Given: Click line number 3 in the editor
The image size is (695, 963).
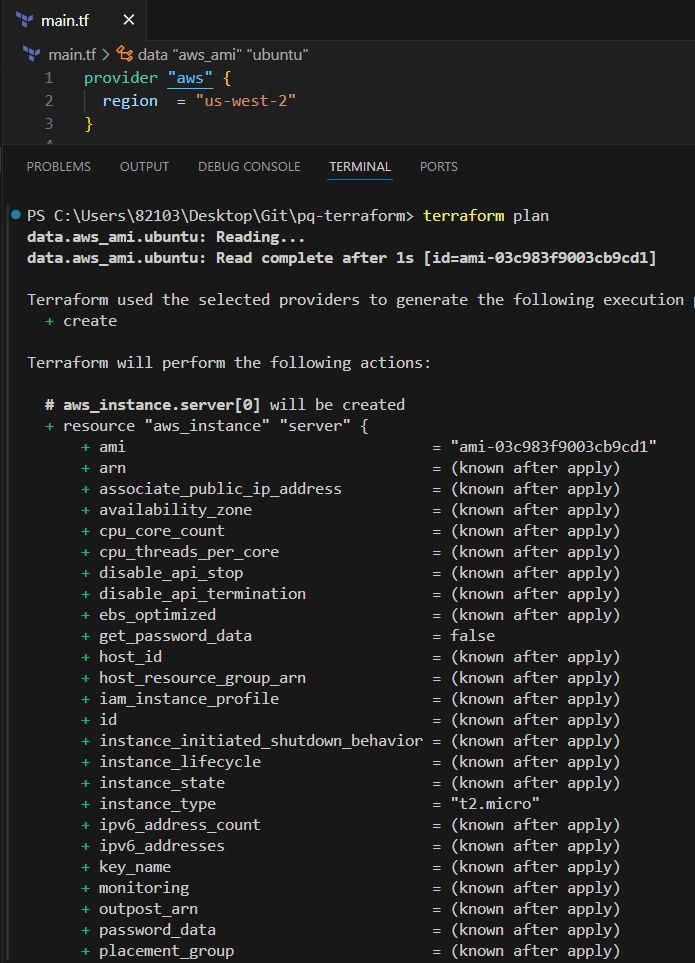Looking at the screenshot, I should [49, 124].
